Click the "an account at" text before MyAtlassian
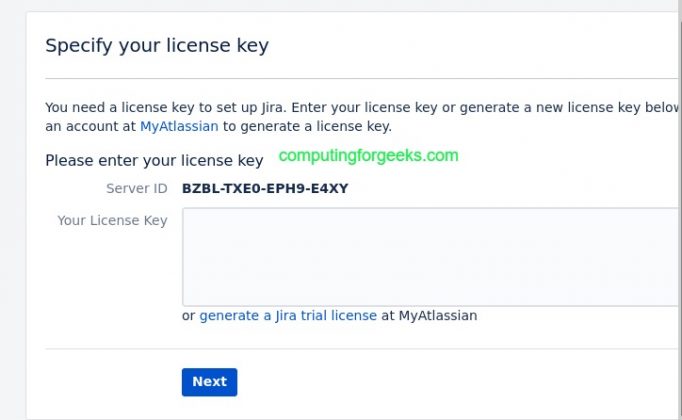Screen dimensions: 682x420 91,126
